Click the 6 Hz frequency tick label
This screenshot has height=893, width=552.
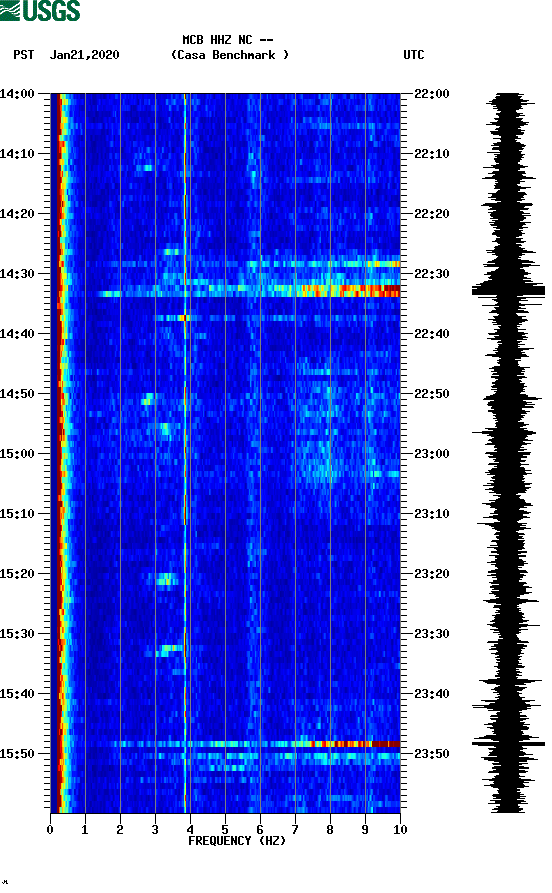pyautogui.click(x=260, y=829)
